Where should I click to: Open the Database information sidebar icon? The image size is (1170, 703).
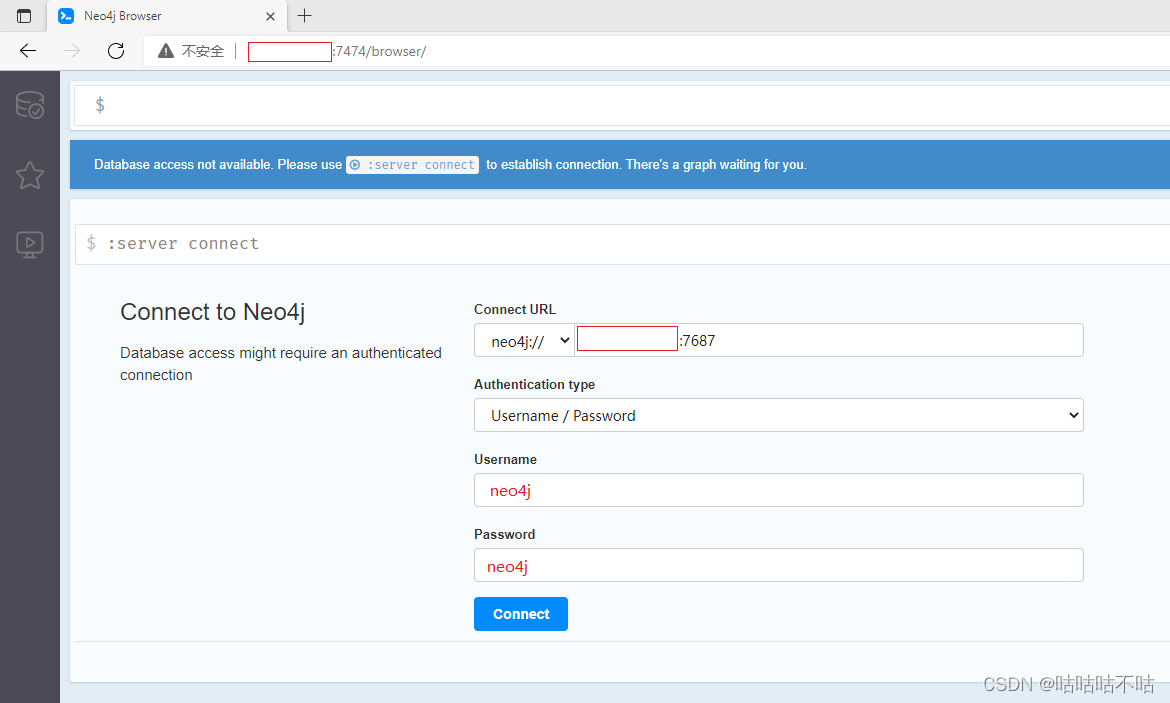click(30, 105)
